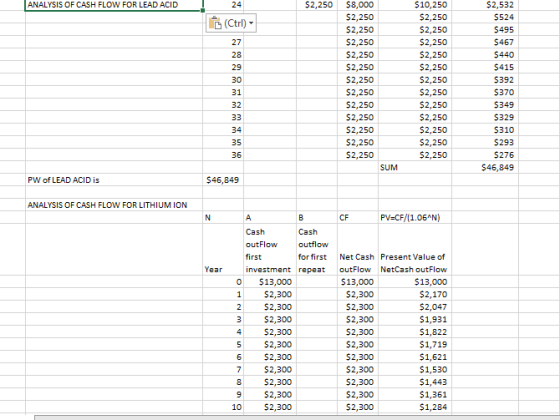Select the $10,250 cell in row 24
560x420 pixels.
pyautogui.click(x=415, y=5)
